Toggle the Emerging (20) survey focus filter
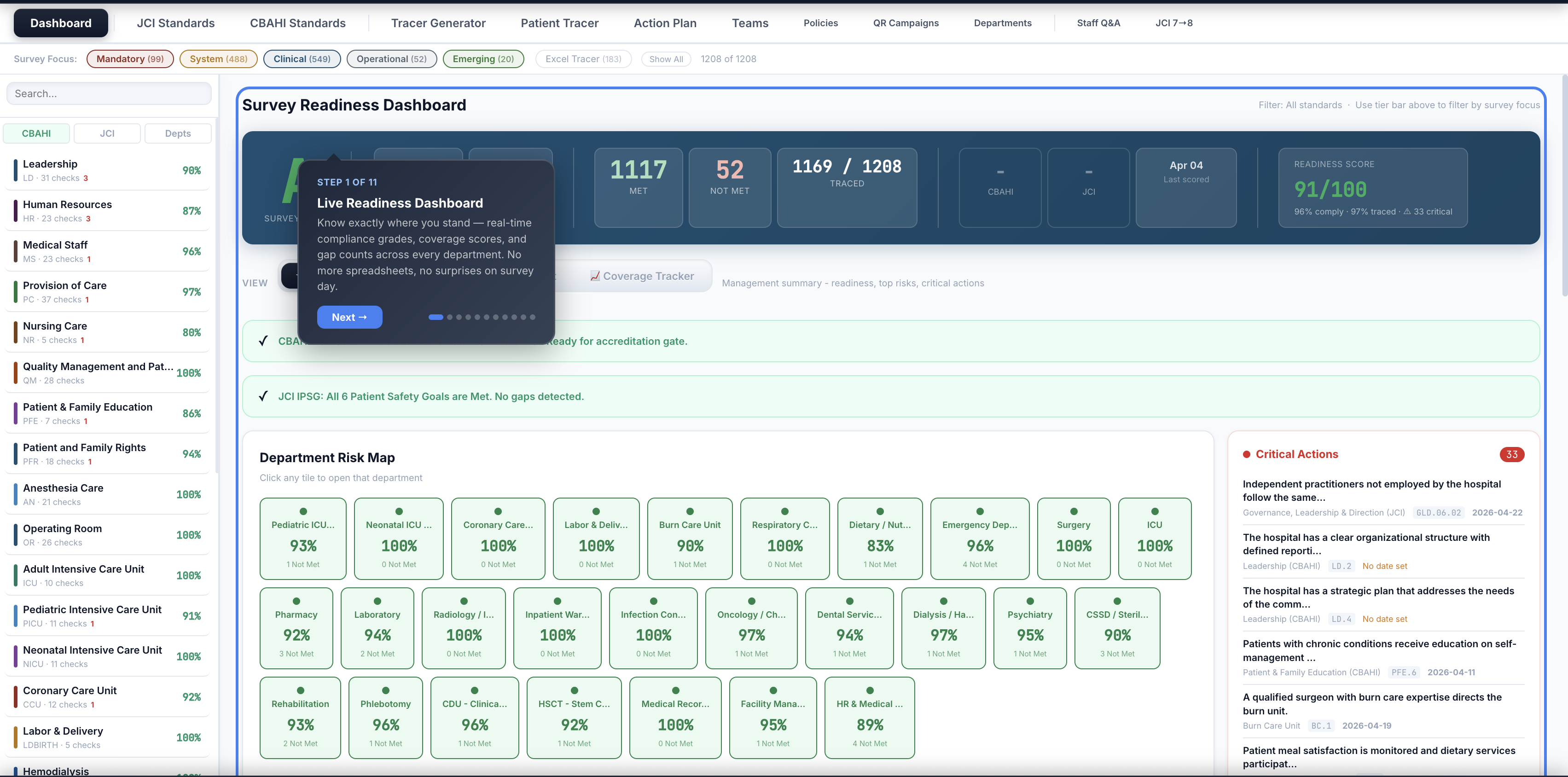1568x777 pixels. click(x=483, y=58)
